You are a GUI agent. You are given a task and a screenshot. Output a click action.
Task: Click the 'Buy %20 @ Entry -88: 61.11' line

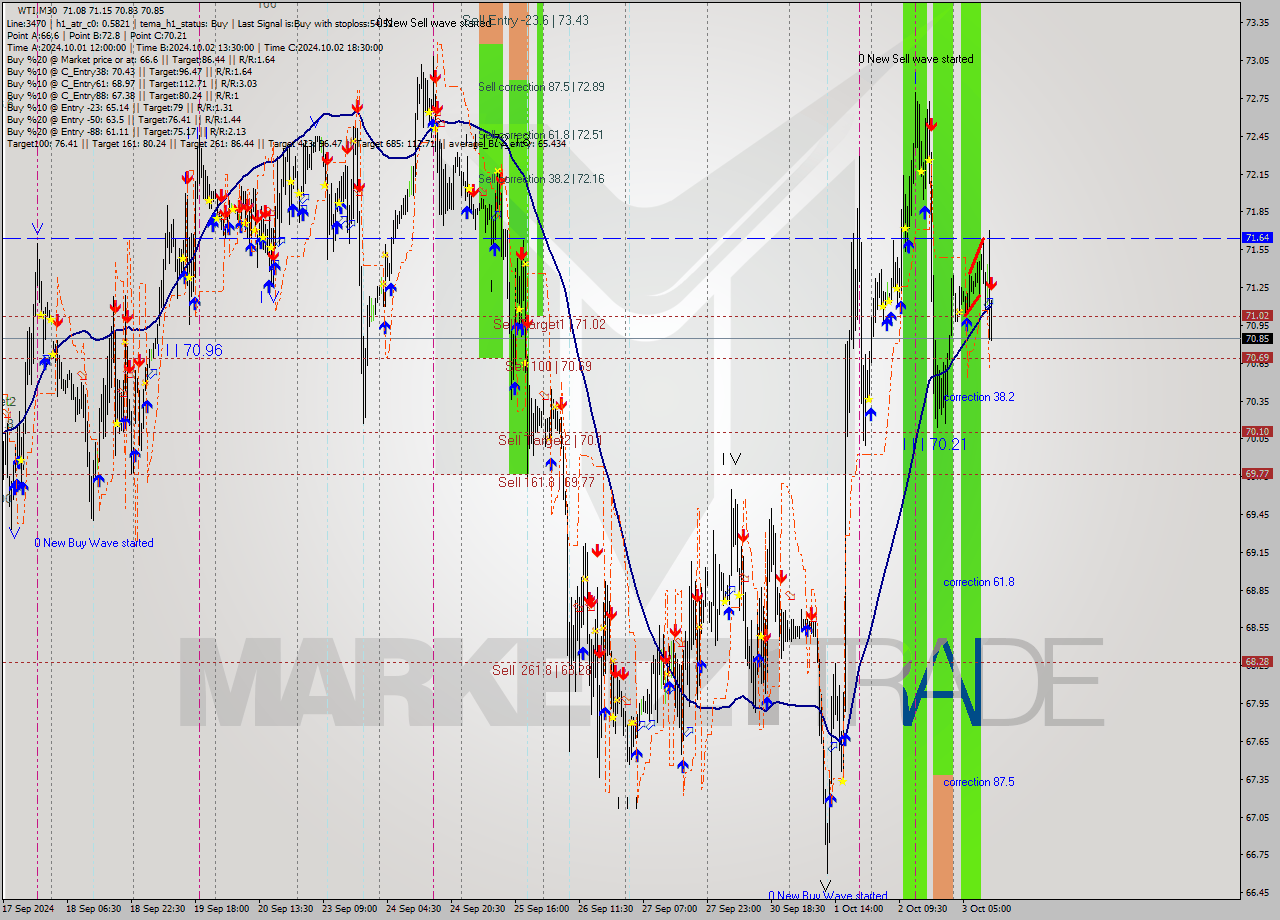pyautogui.click(x=126, y=131)
